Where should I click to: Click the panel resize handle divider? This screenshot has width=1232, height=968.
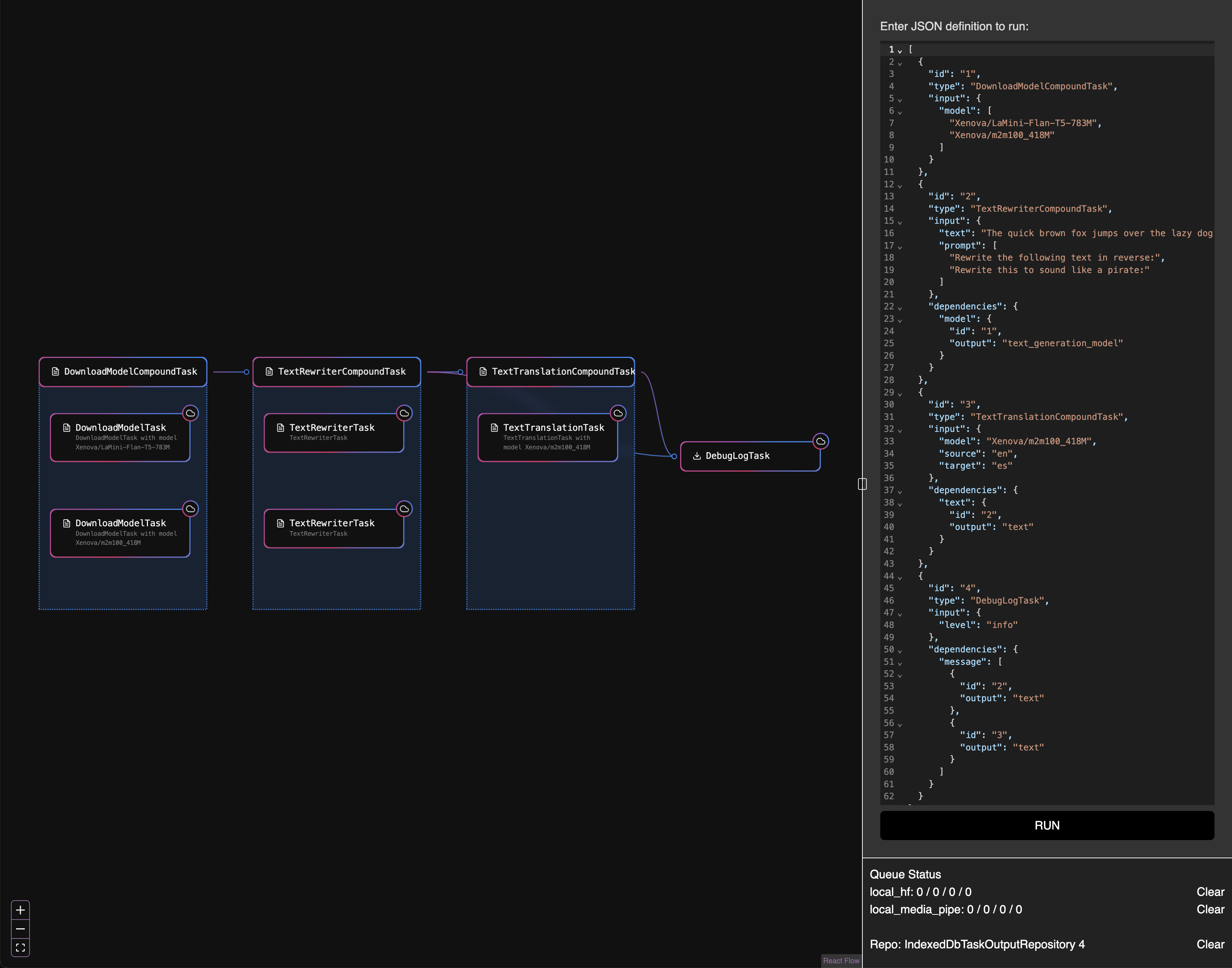[x=862, y=484]
